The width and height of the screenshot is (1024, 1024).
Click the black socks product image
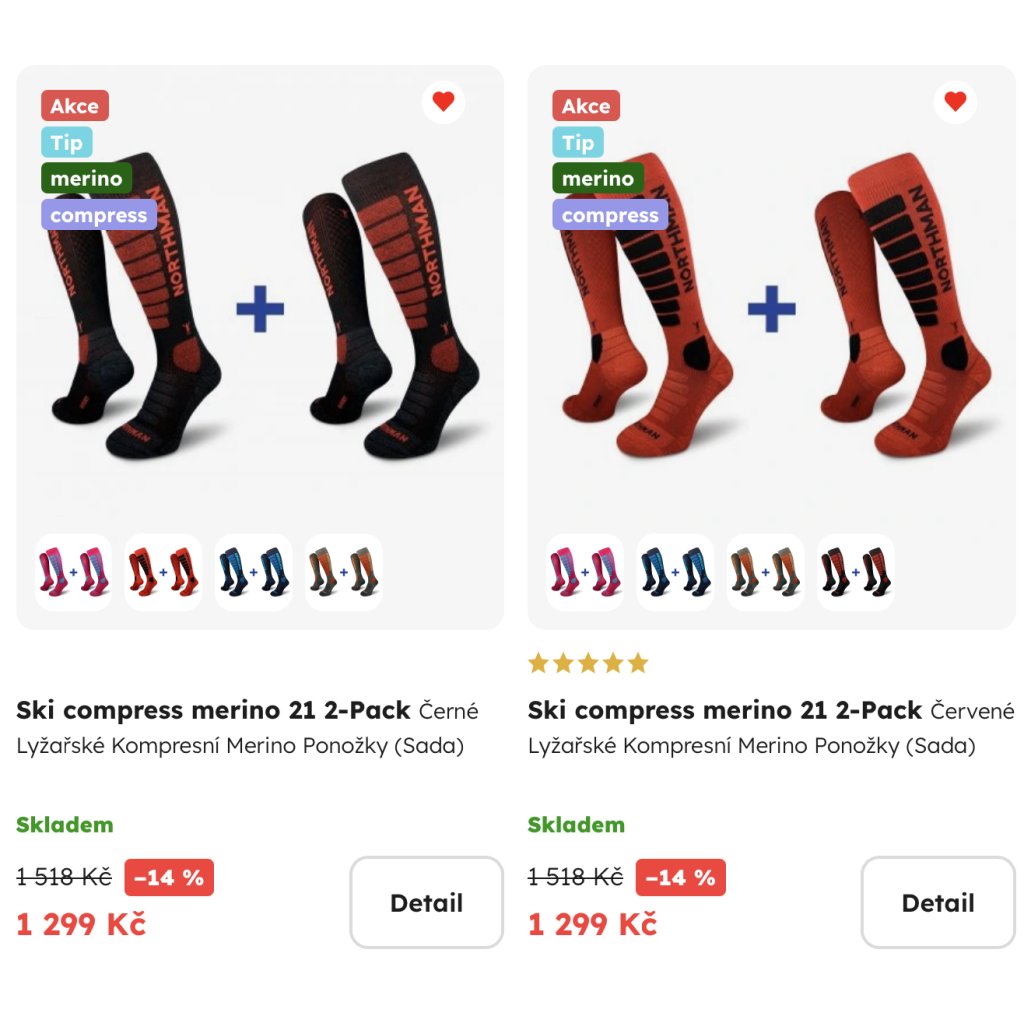tap(260, 307)
